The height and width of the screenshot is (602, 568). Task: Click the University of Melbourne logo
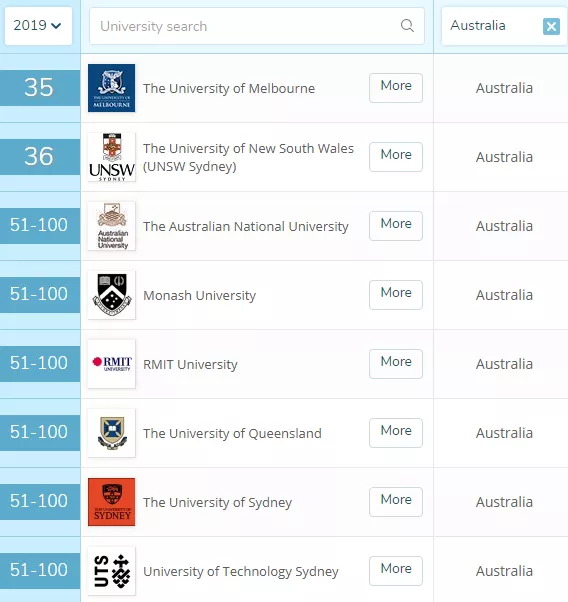tap(111, 88)
